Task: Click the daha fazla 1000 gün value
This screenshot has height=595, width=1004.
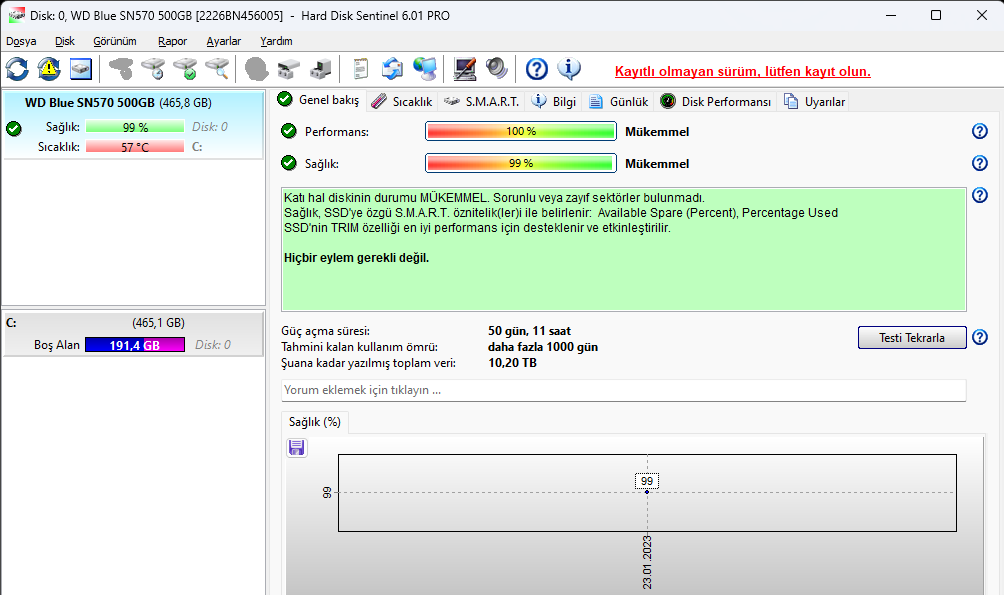Action: (x=542, y=347)
